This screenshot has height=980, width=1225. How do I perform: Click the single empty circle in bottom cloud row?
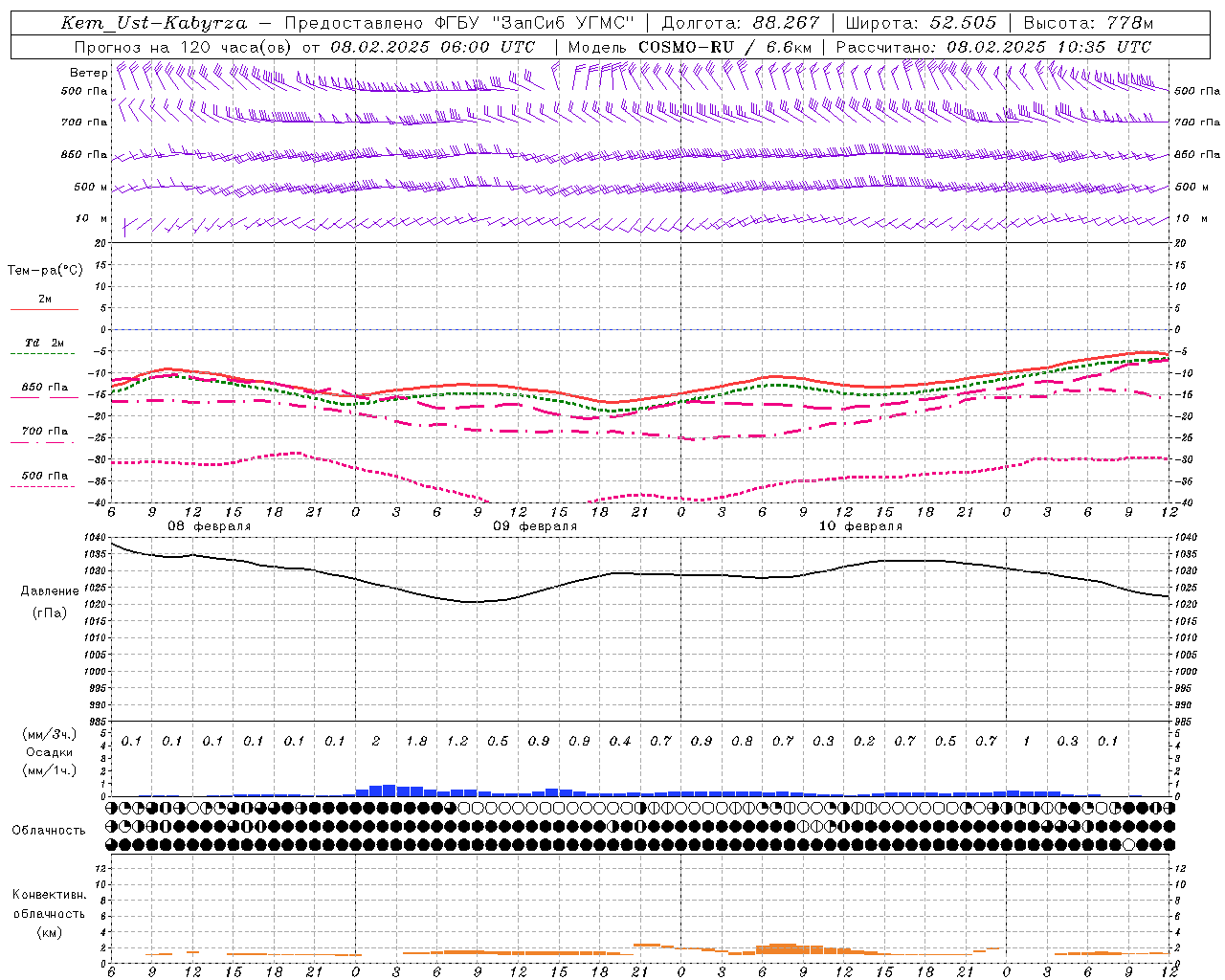click(x=1128, y=844)
